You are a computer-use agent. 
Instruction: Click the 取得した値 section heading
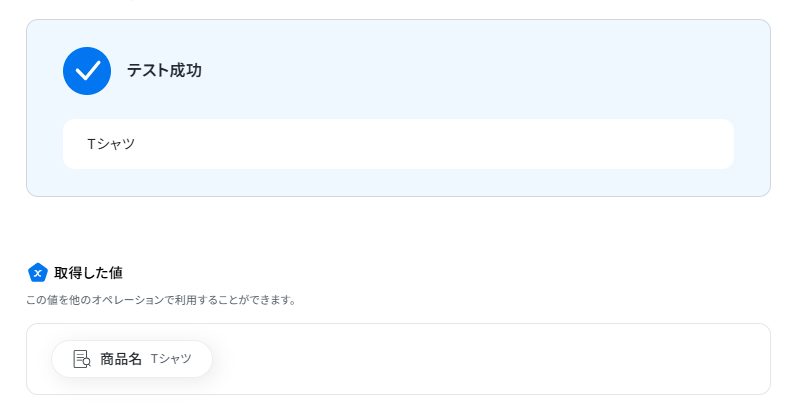[x=88, y=272]
